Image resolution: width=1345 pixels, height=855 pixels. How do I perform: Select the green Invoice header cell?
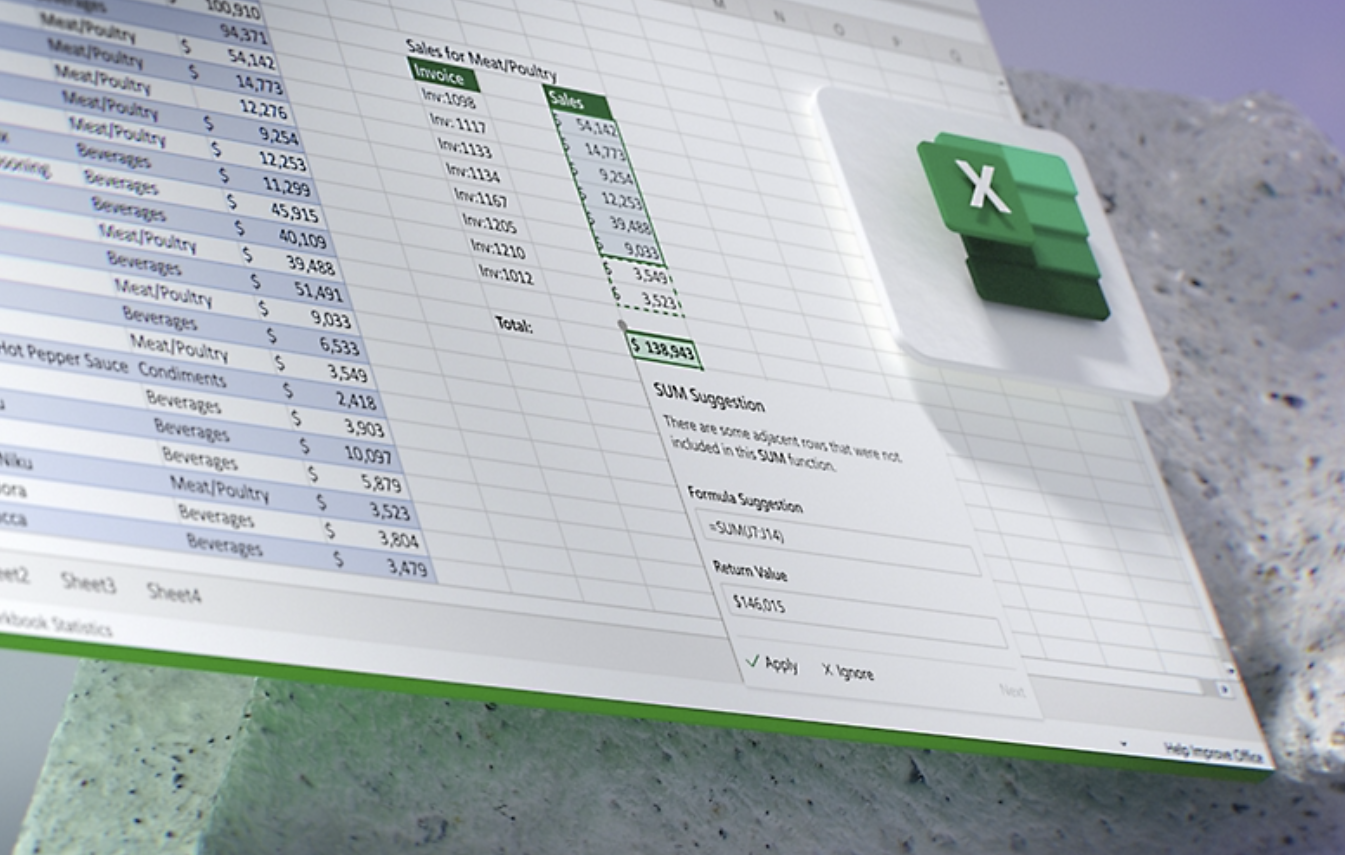(444, 75)
